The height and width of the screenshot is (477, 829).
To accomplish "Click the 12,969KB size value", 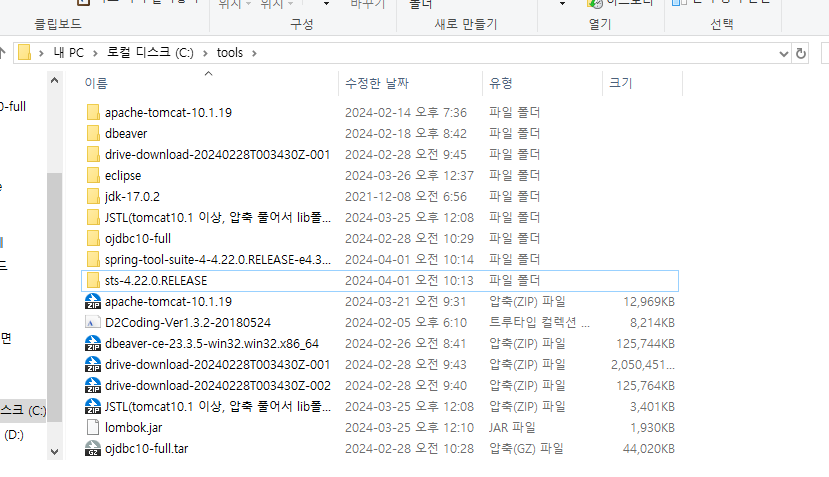I will click(649, 301).
